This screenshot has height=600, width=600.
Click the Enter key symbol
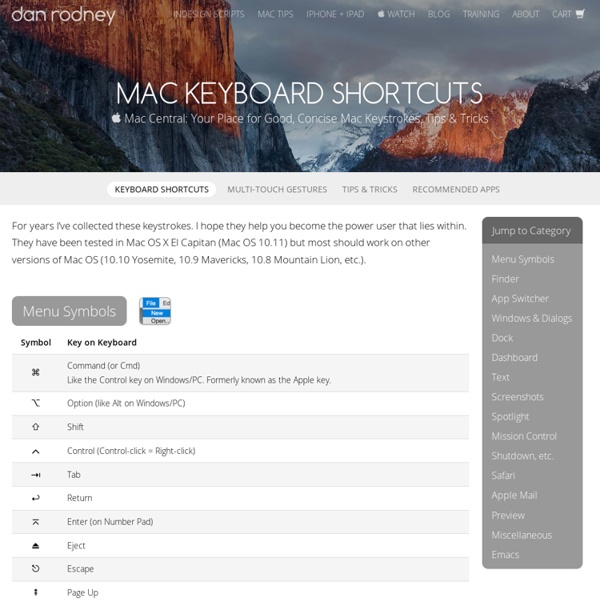(x=36, y=522)
